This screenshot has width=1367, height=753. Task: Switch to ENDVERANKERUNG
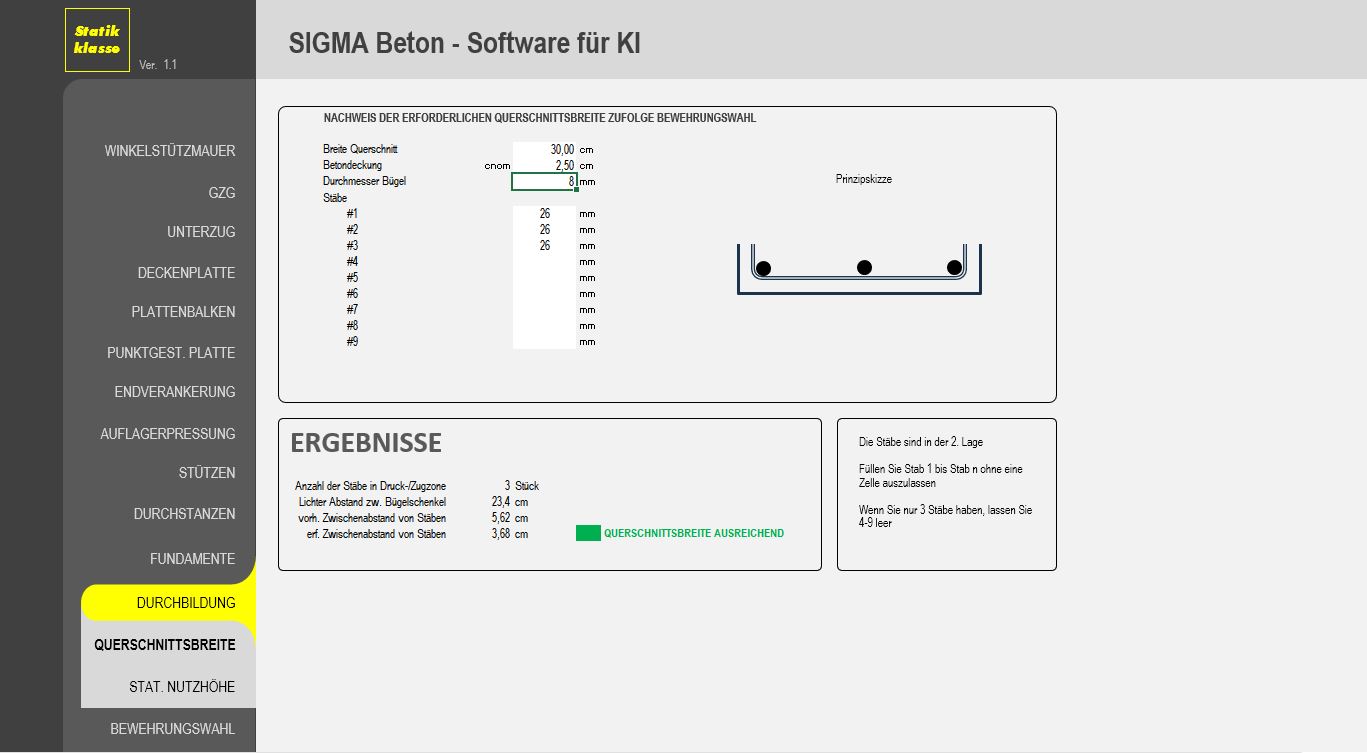[174, 392]
